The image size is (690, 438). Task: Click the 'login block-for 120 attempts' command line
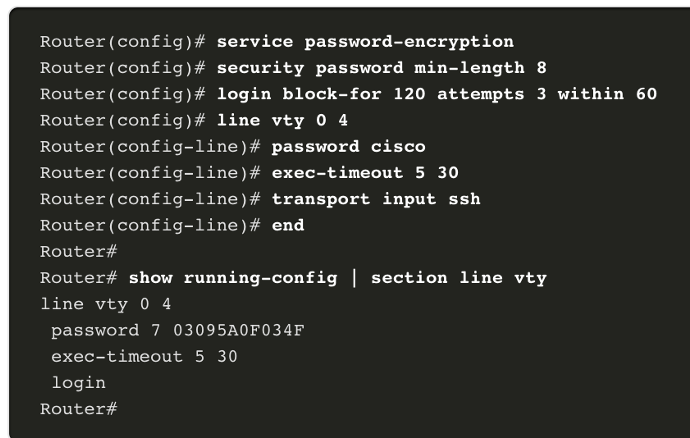(437, 94)
